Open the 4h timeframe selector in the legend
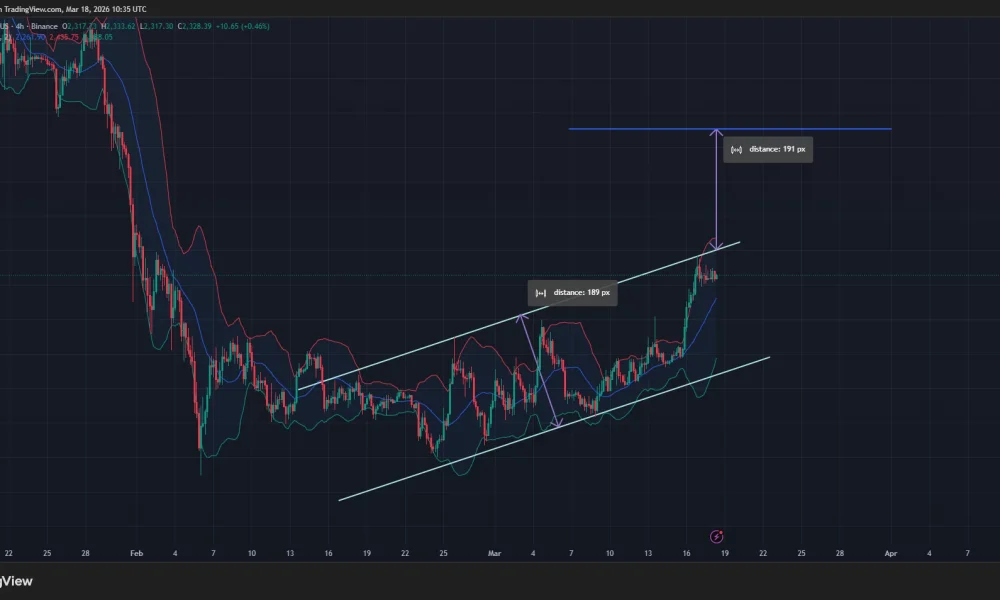 [x=18, y=26]
